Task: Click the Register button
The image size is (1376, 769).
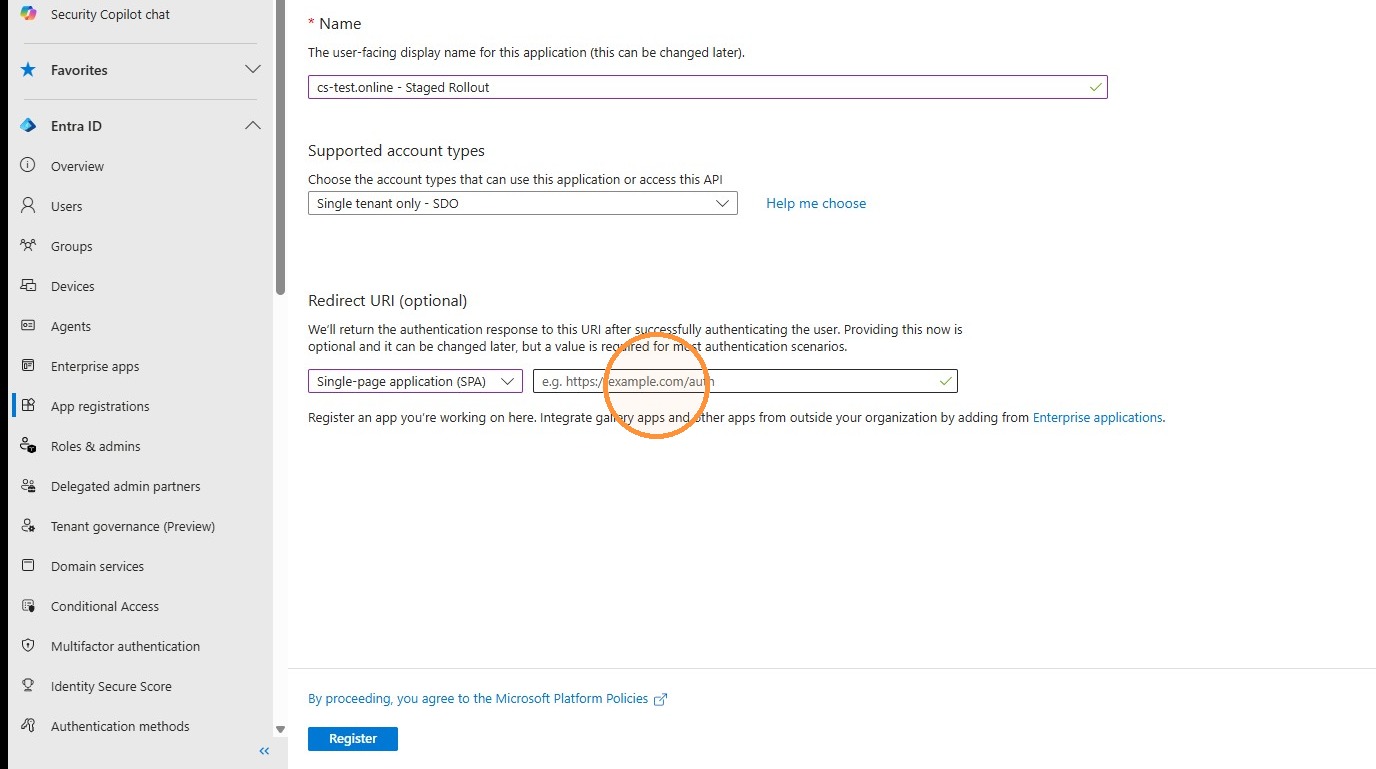Action: pos(353,739)
